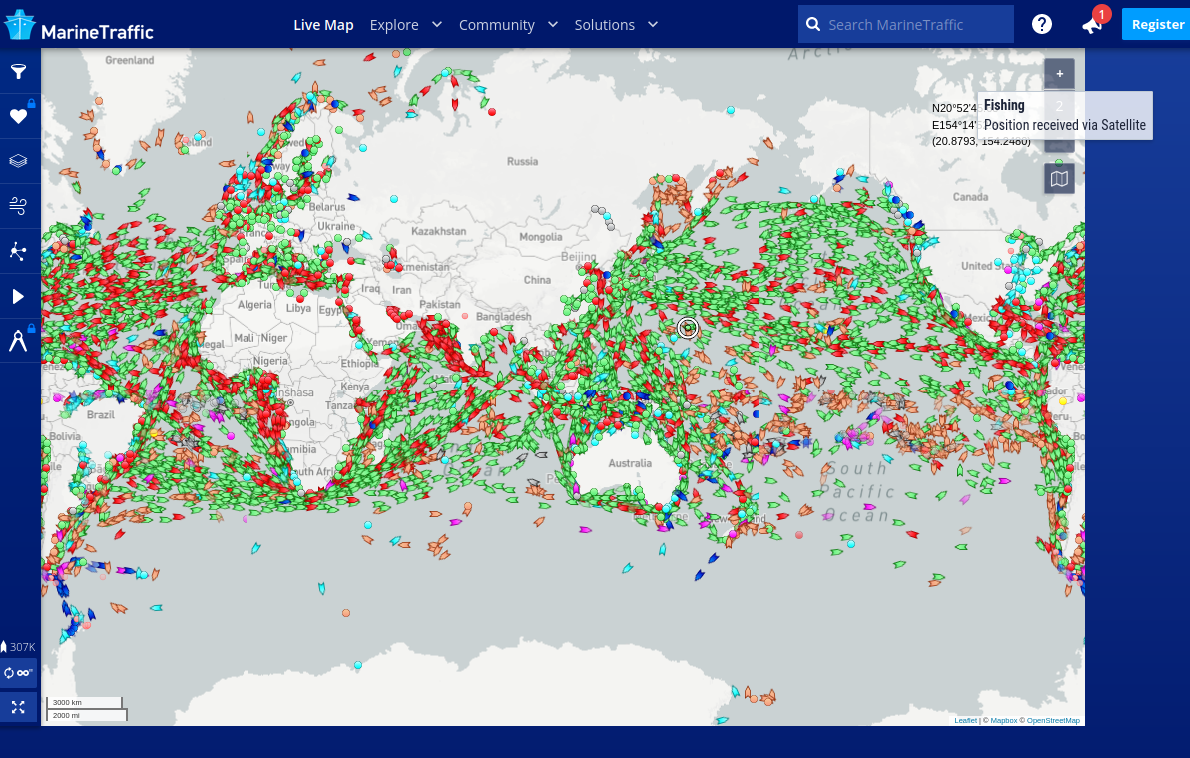Show the weather wind layer icon
Viewport: 1190px width, 758px height.
18,206
